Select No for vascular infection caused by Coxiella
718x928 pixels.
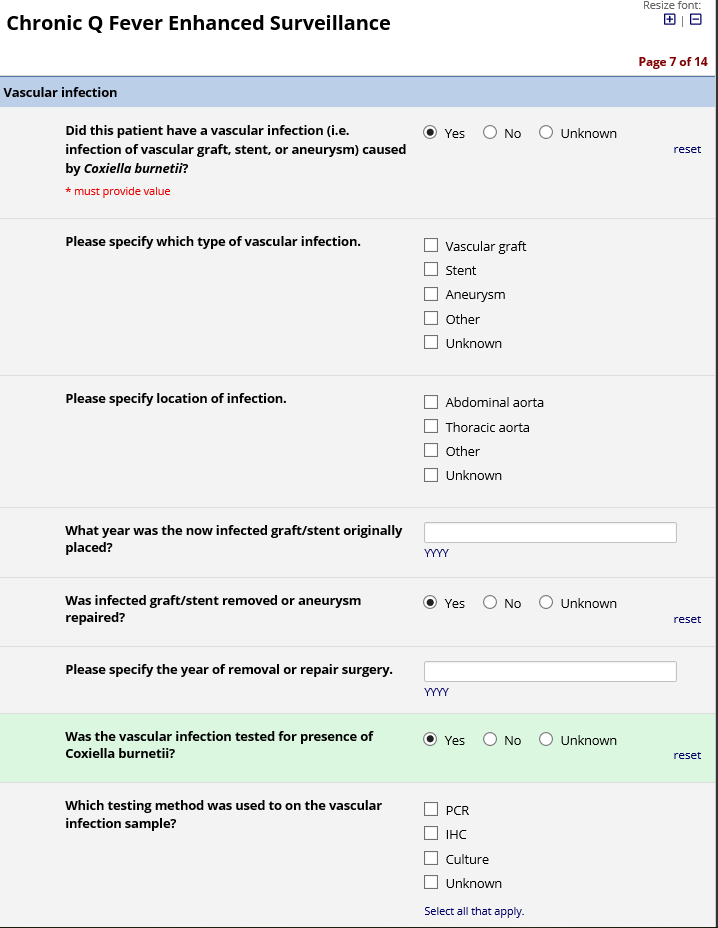click(x=490, y=132)
